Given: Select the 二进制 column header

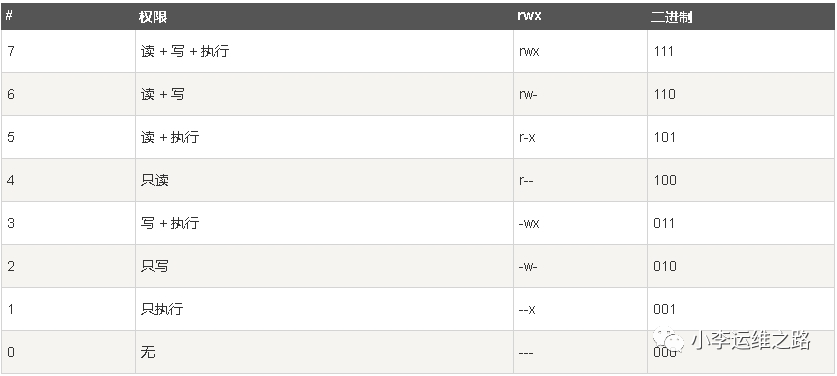Looking at the screenshot, I should 741,17.
